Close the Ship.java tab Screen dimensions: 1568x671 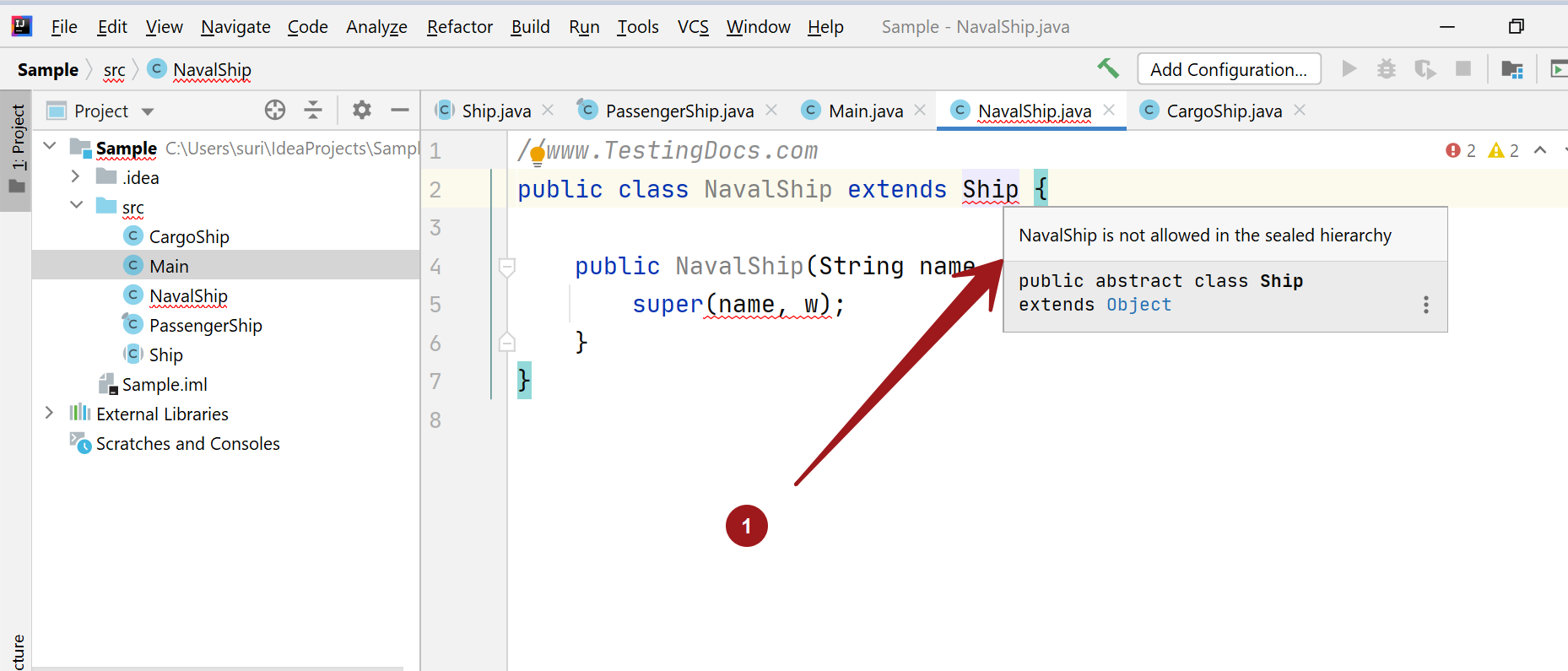548,110
